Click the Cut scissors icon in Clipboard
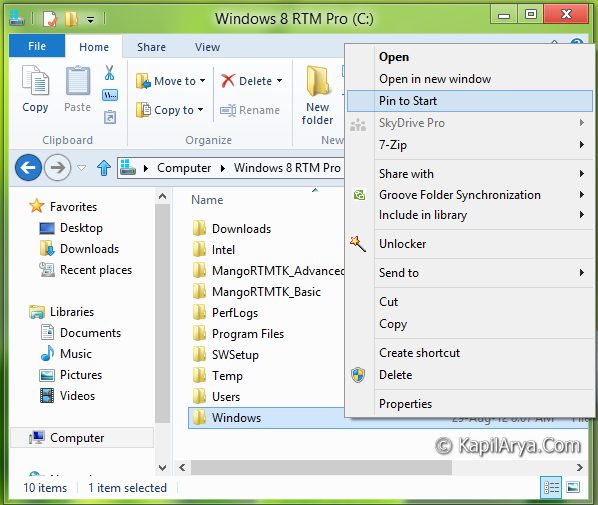The image size is (598, 505). point(109,72)
